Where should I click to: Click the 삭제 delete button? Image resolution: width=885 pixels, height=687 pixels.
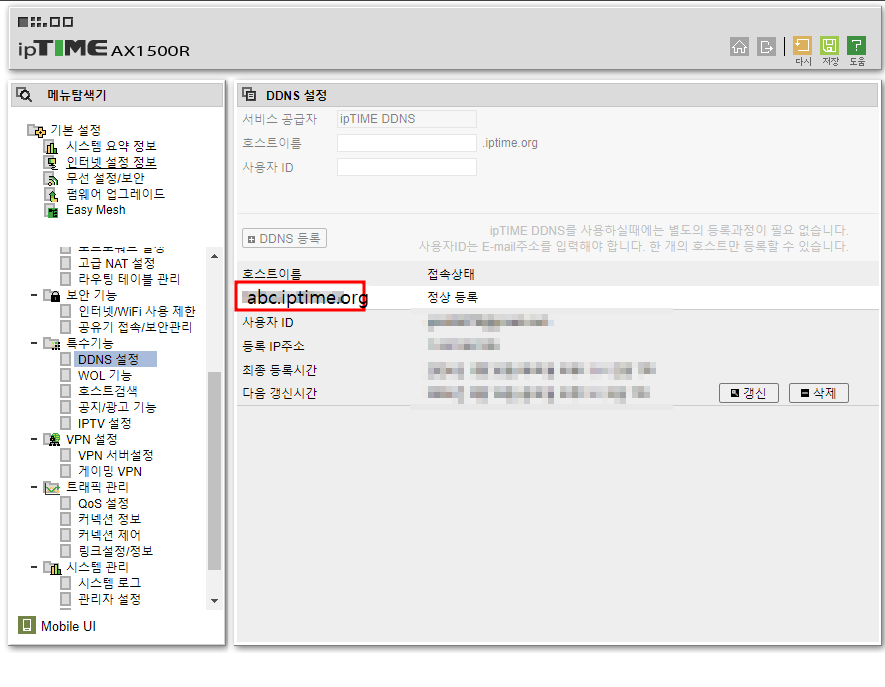[818, 393]
